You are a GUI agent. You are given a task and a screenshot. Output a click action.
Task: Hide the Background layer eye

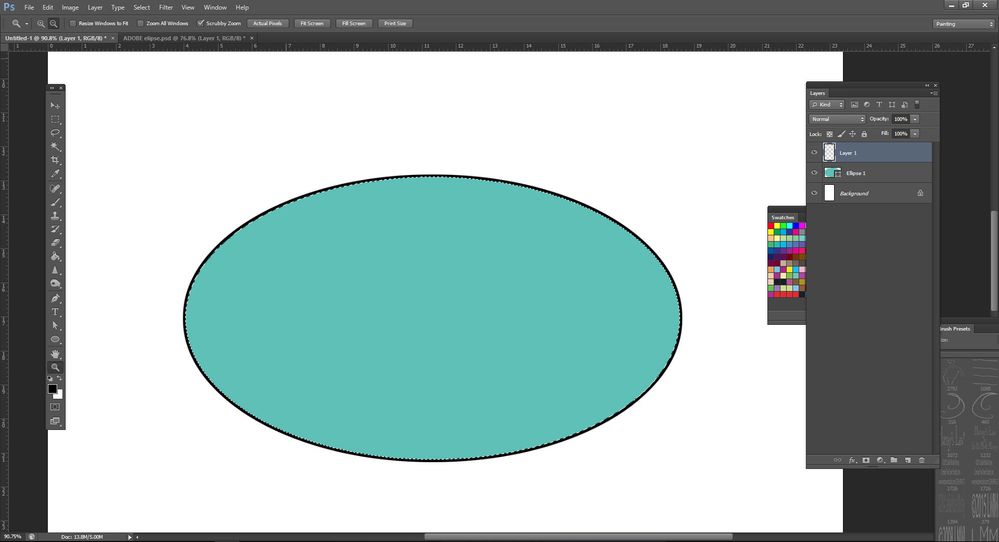point(814,193)
